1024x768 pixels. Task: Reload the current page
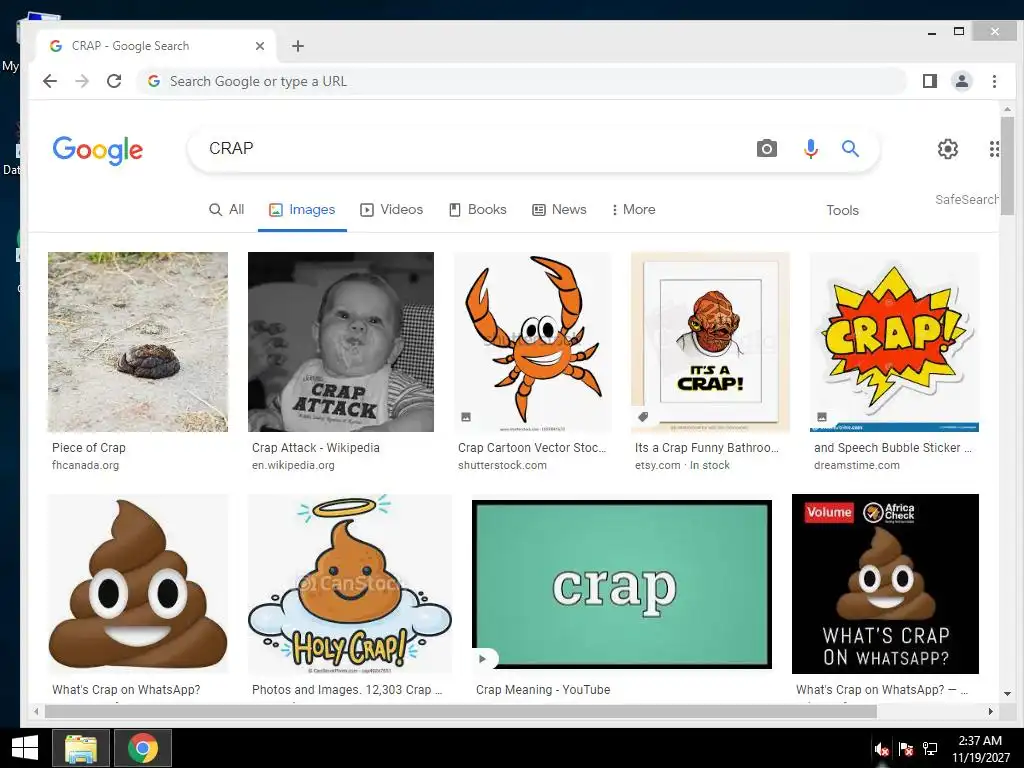click(114, 81)
